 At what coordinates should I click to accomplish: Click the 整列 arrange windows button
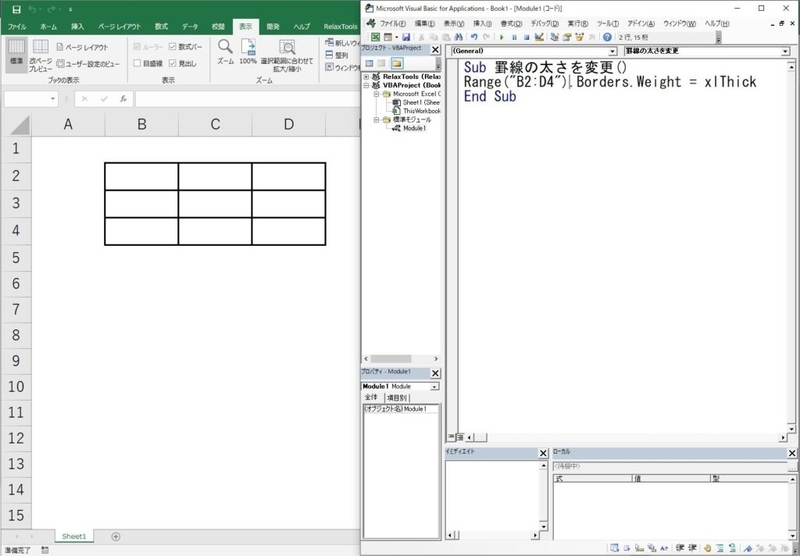[x=337, y=55]
